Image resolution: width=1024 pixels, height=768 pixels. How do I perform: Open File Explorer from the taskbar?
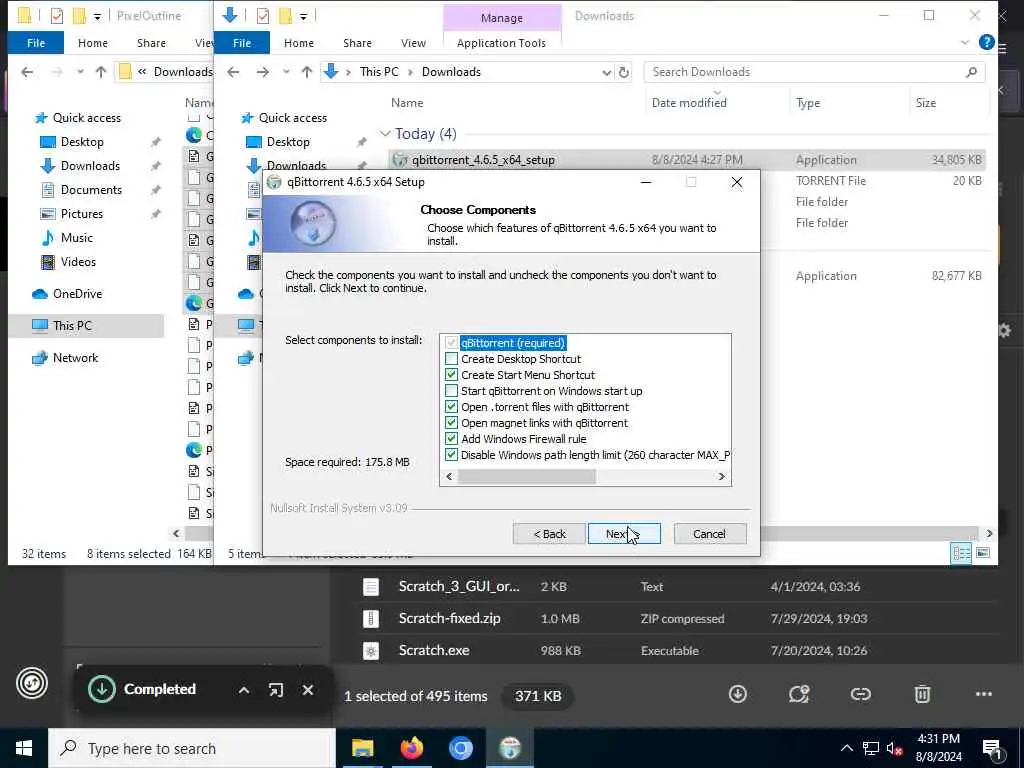point(362,748)
